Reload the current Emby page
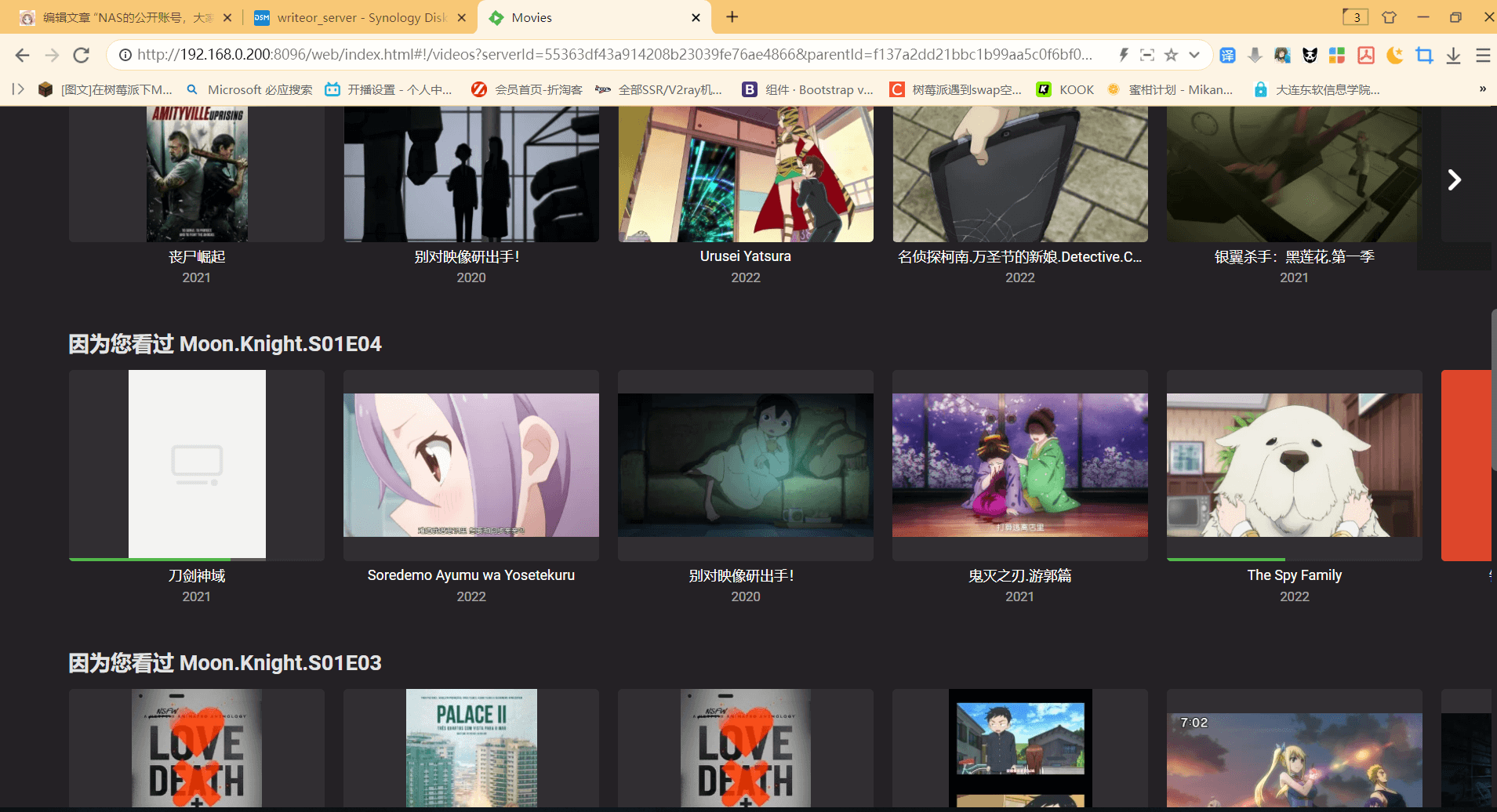The width and height of the screenshot is (1497, 812). pos(81,55)
